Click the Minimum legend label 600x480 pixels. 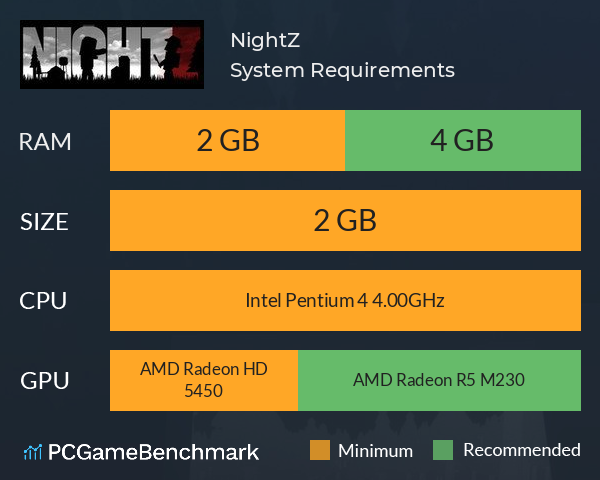[x=375, y=451]
